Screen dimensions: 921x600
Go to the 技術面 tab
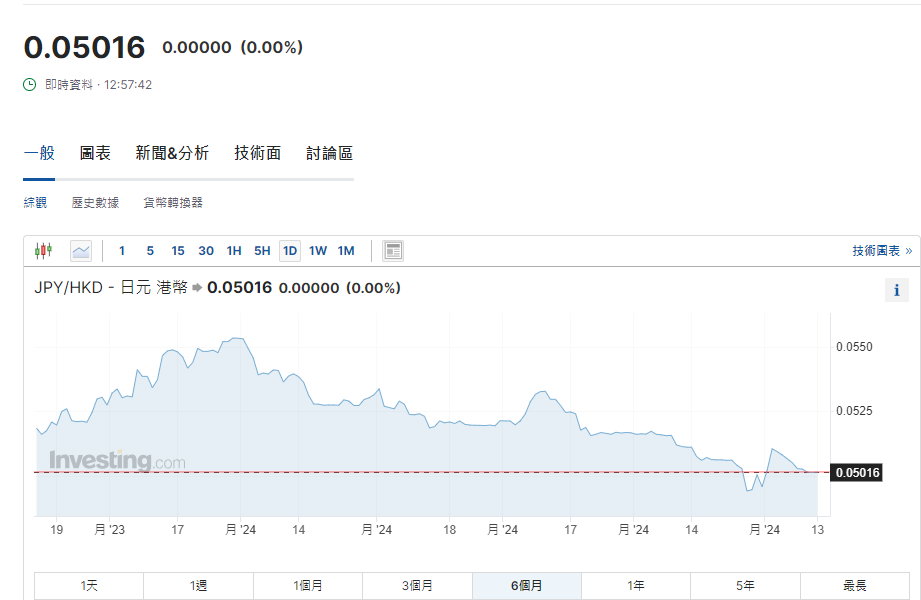pos(258,153)
